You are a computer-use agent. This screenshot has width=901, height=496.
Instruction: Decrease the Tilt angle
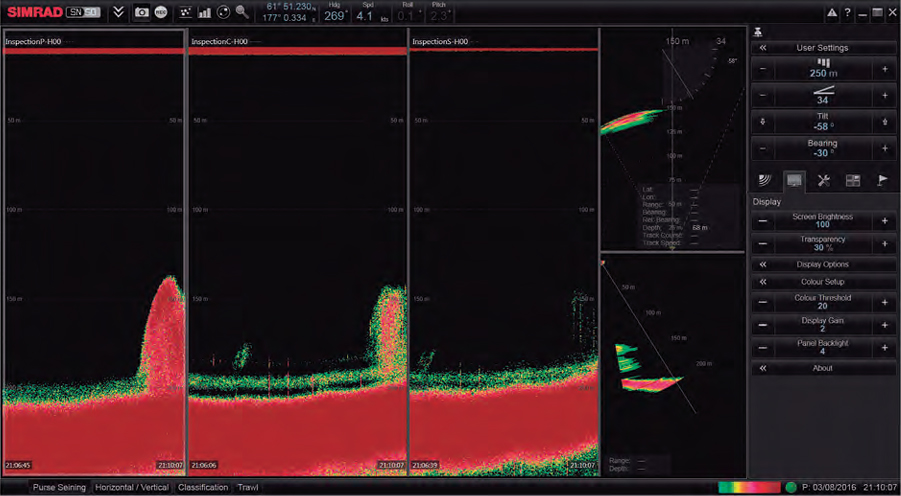(763, 121)
